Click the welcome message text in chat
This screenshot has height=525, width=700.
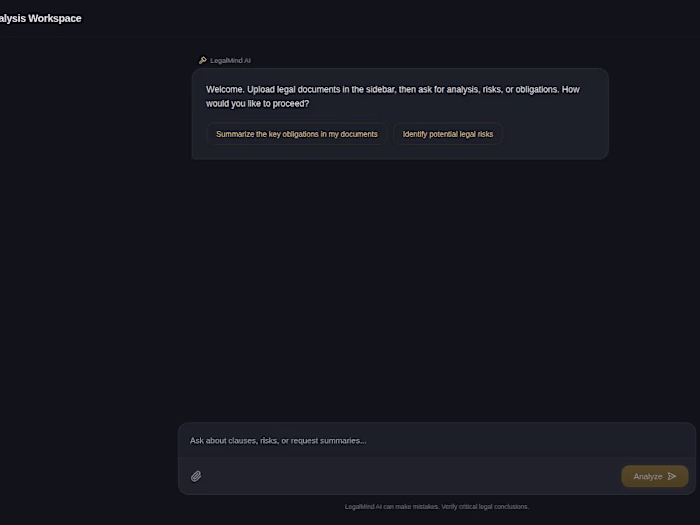pyautogui.click(x=392, y=96)
